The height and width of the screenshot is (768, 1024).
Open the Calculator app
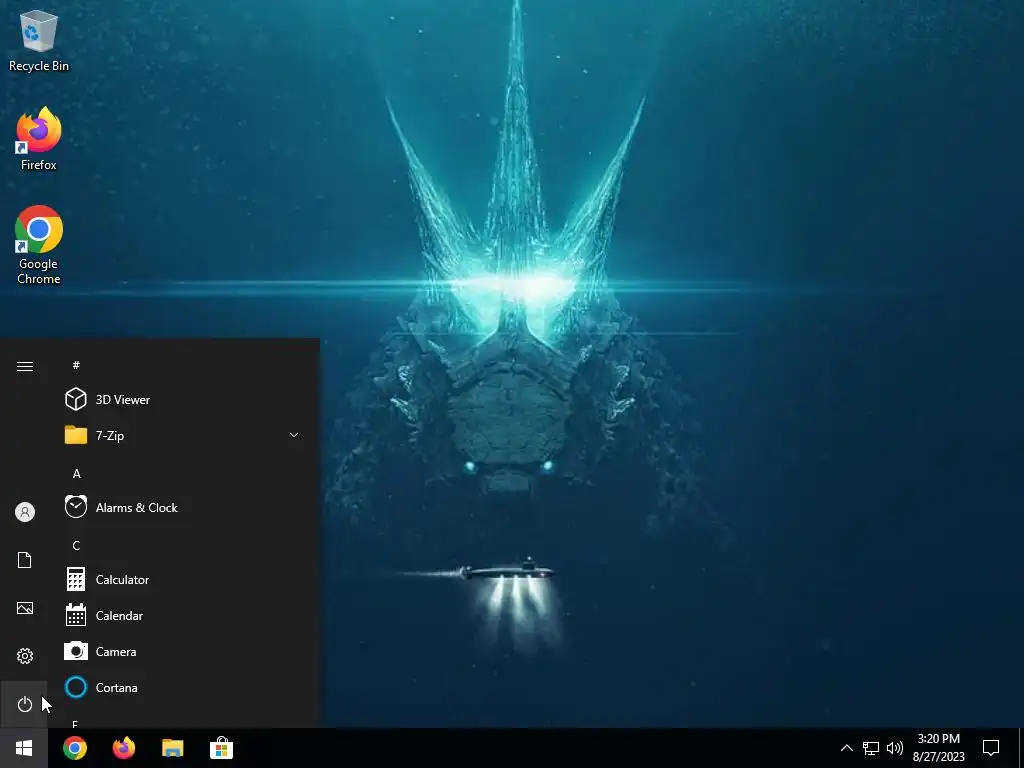coord(184,579)
